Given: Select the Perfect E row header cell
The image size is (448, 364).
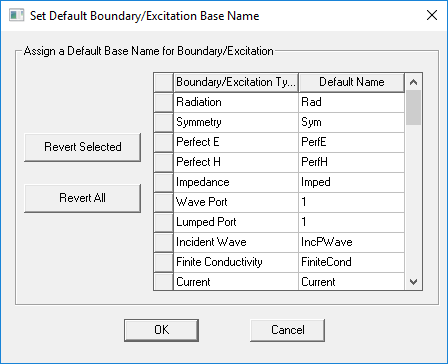Looking at the screenshot, I should click(164, 142).
